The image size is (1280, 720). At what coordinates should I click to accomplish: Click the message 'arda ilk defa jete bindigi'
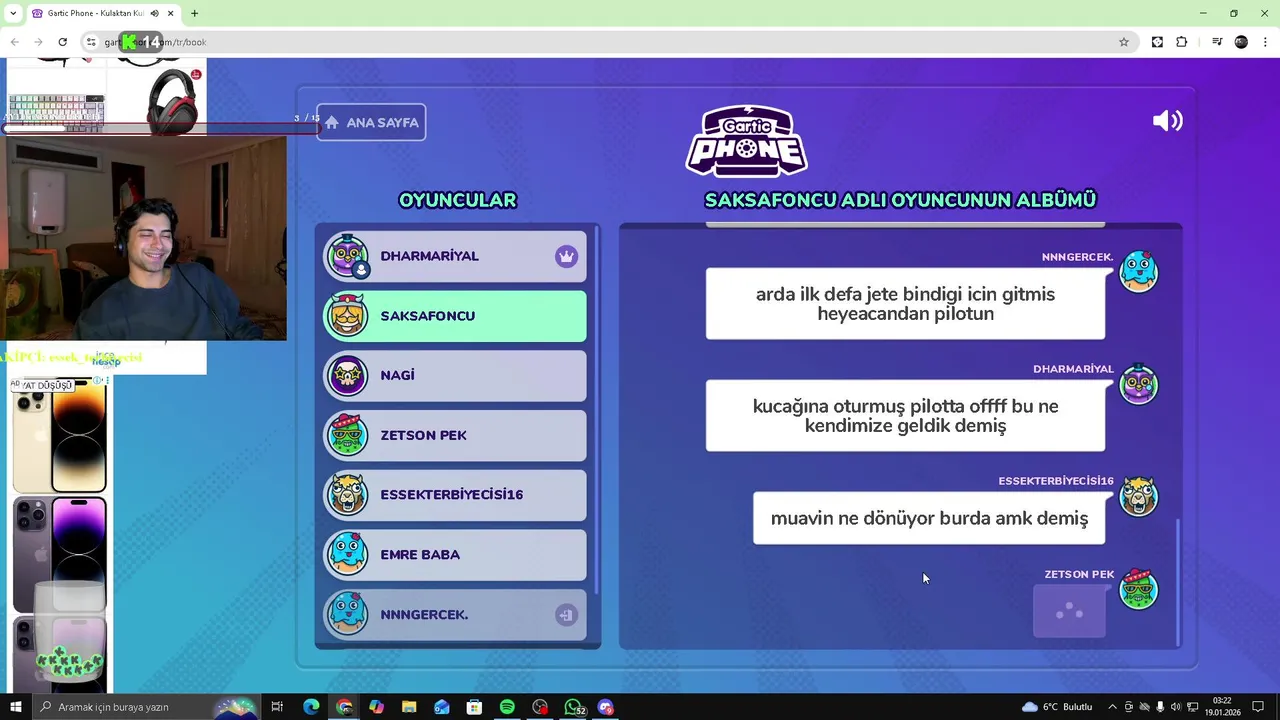[905, 304]
